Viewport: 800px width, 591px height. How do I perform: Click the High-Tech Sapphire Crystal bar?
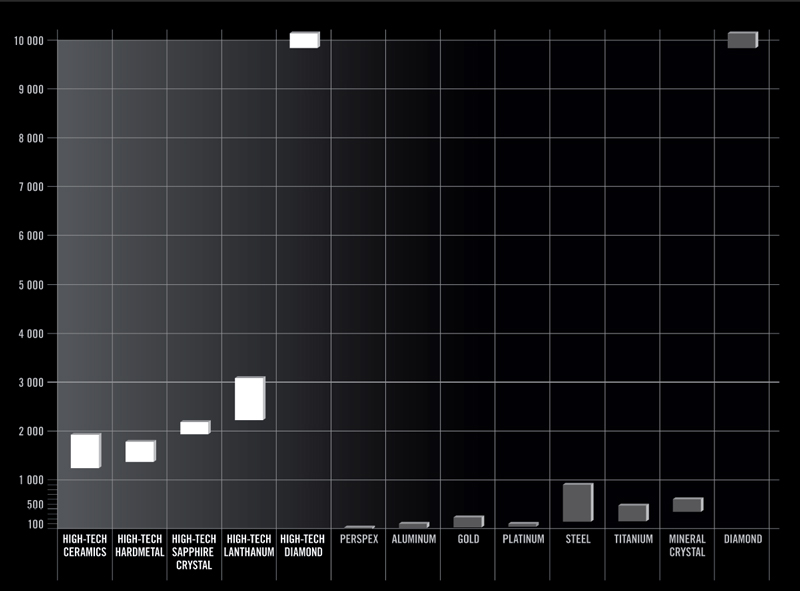194,427
